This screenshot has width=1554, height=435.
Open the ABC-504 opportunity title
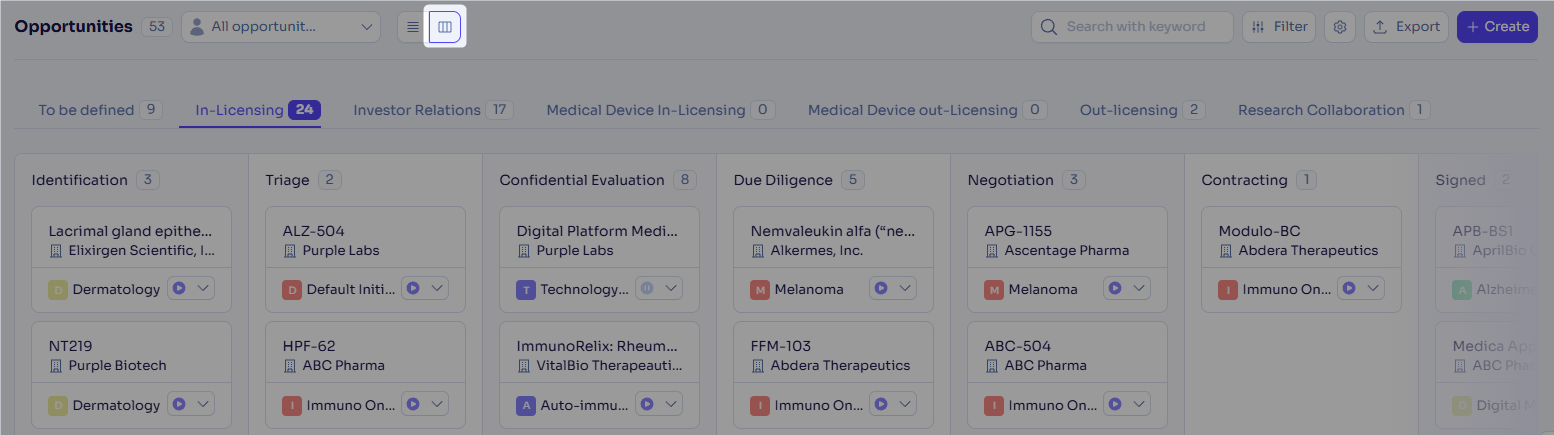pyautogui.click(x=1018, y=346)
